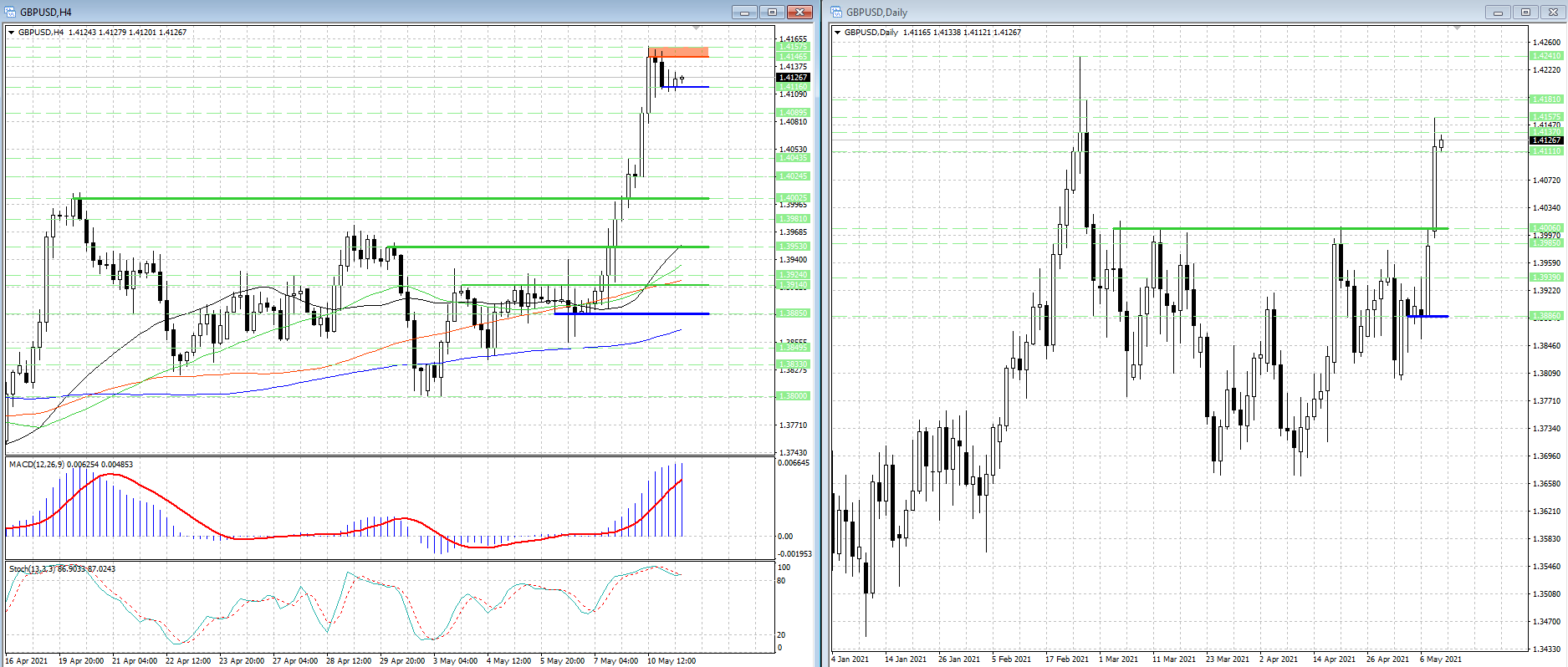This screenshot has height=667, width=1568.
Task: Restore the GBPUSD,H4 chart window
Action: coord(772,12)
